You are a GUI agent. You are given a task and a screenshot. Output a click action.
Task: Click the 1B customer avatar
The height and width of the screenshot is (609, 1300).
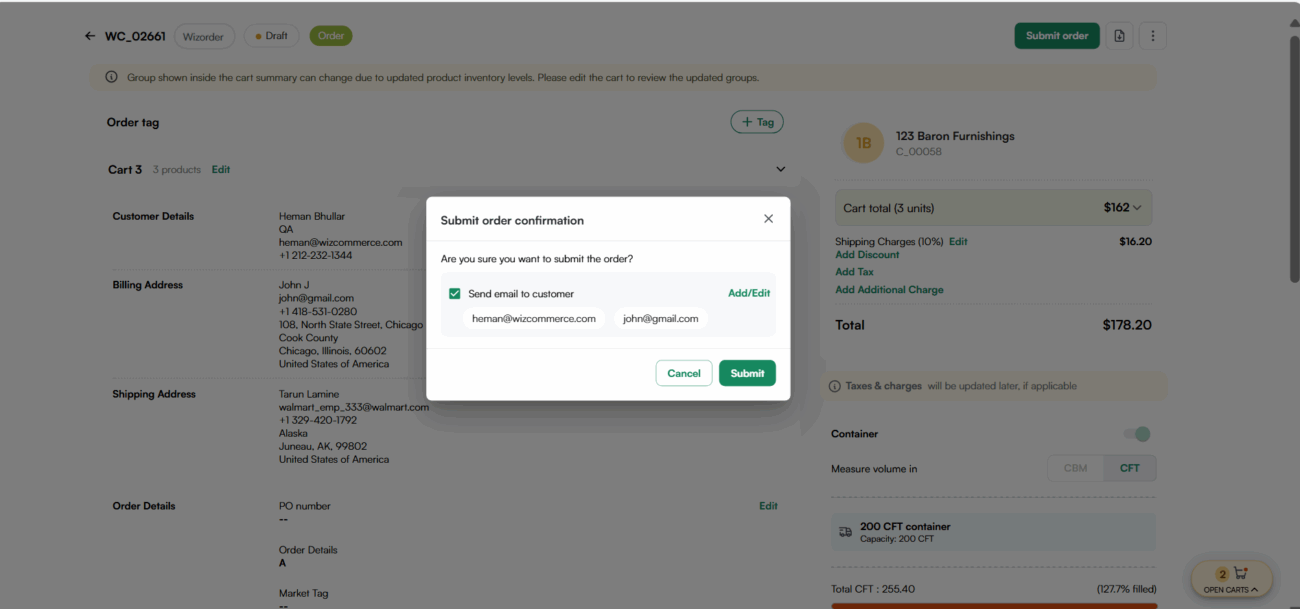click(x=863, y=143)
